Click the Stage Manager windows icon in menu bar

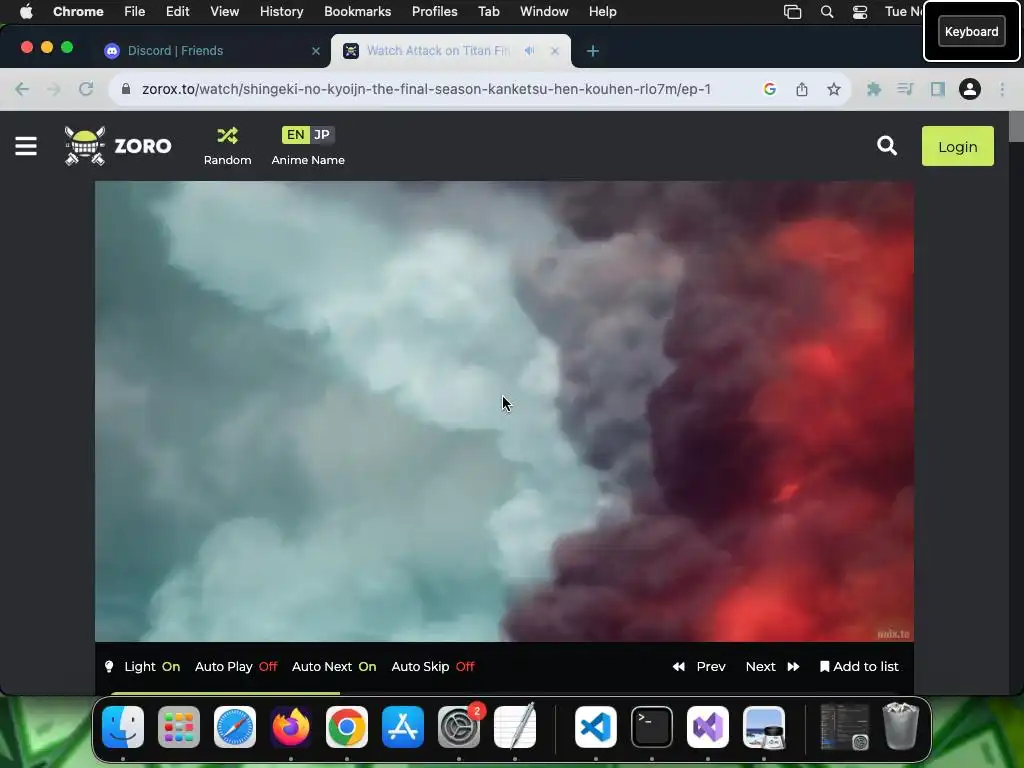pos(793,12)
